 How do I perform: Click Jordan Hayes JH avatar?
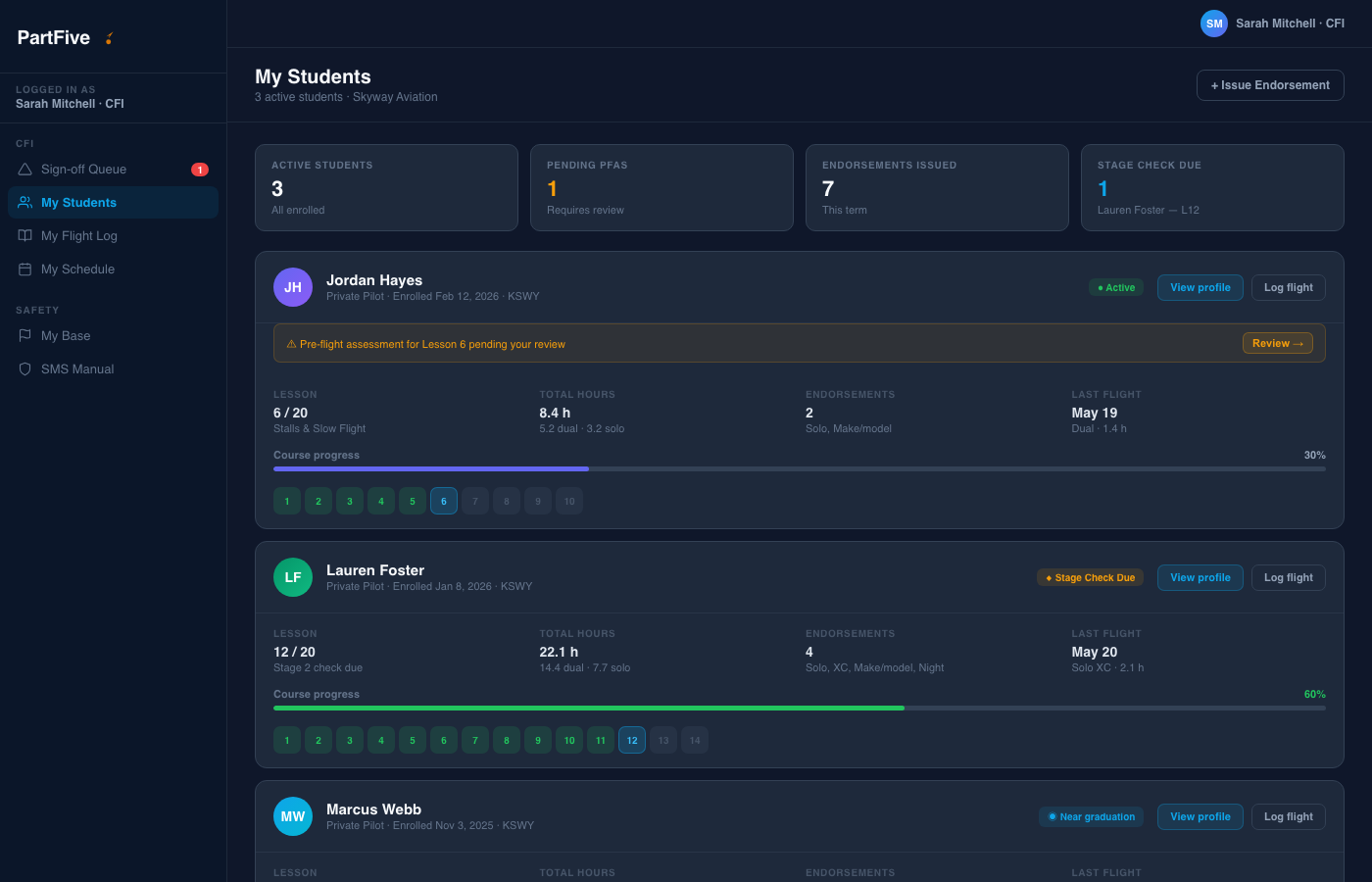[293, 287]
